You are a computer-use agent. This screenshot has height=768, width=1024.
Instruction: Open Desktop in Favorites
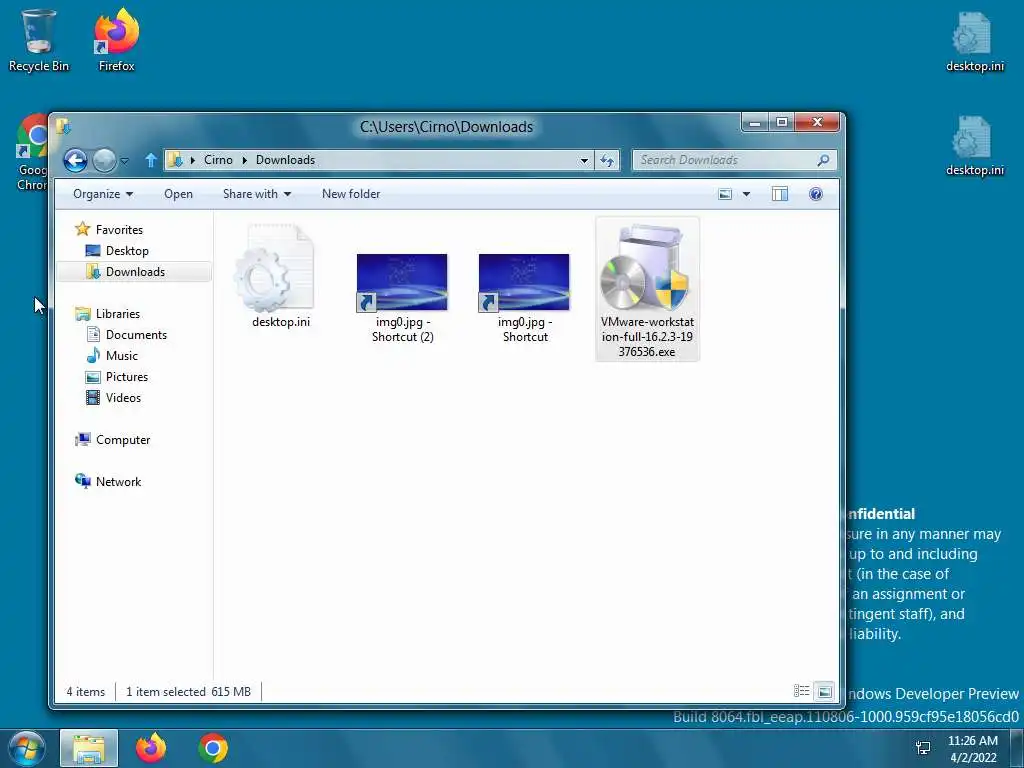pos(118,251)
